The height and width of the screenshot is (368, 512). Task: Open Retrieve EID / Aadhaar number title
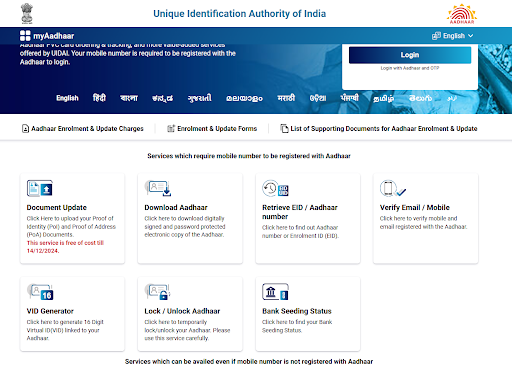[x=300, y=212]
